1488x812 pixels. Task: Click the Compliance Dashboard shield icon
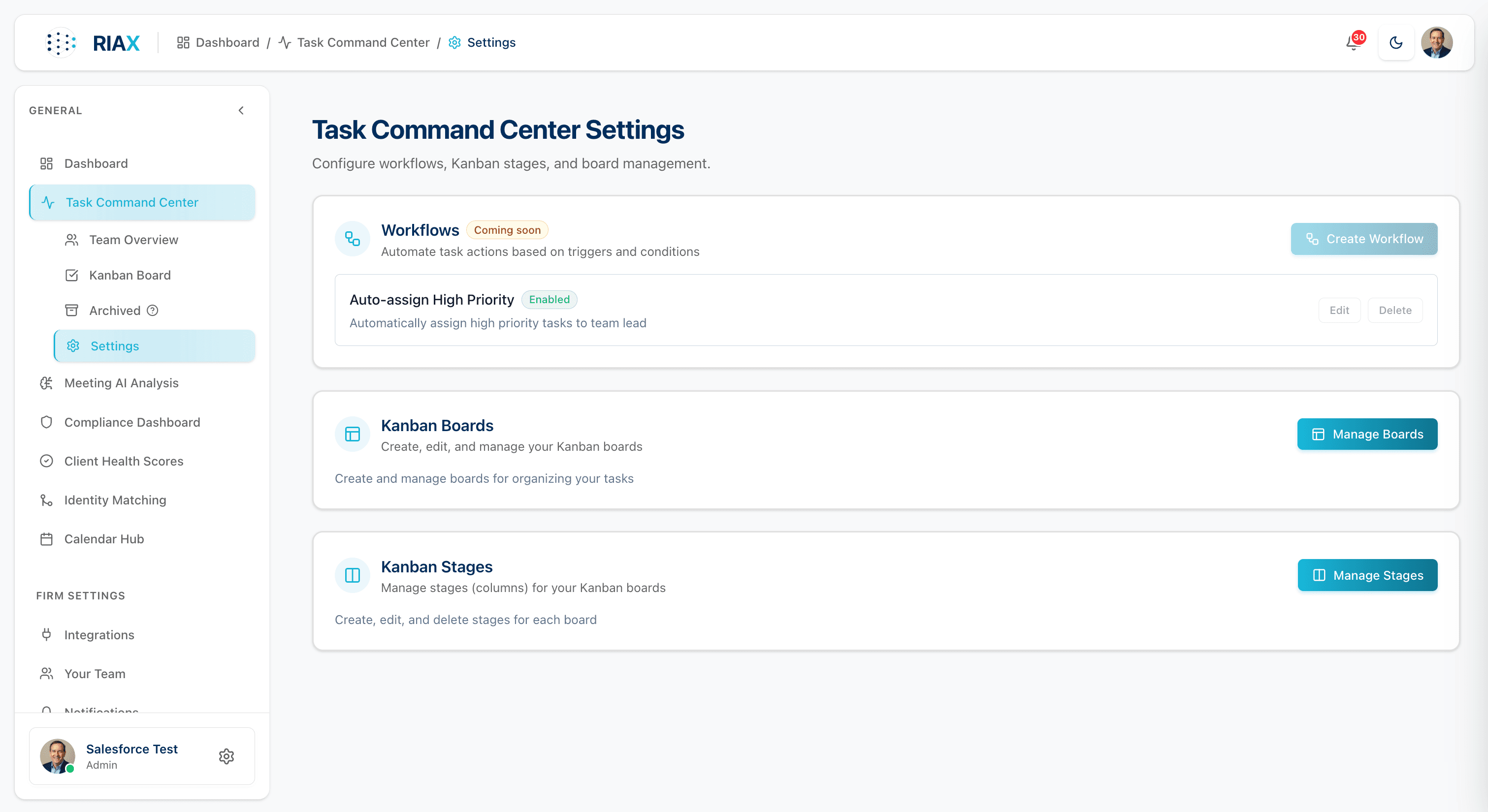(46, 422)
